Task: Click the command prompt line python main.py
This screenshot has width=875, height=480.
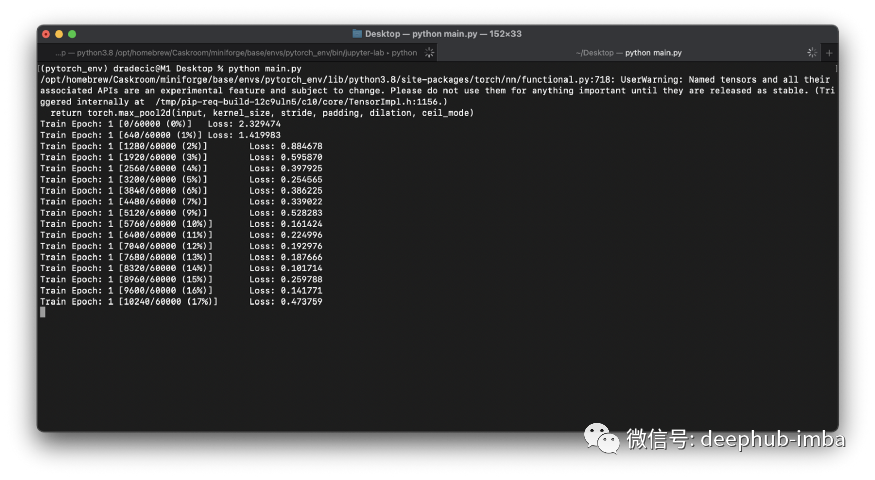Action: pos(171,69)
